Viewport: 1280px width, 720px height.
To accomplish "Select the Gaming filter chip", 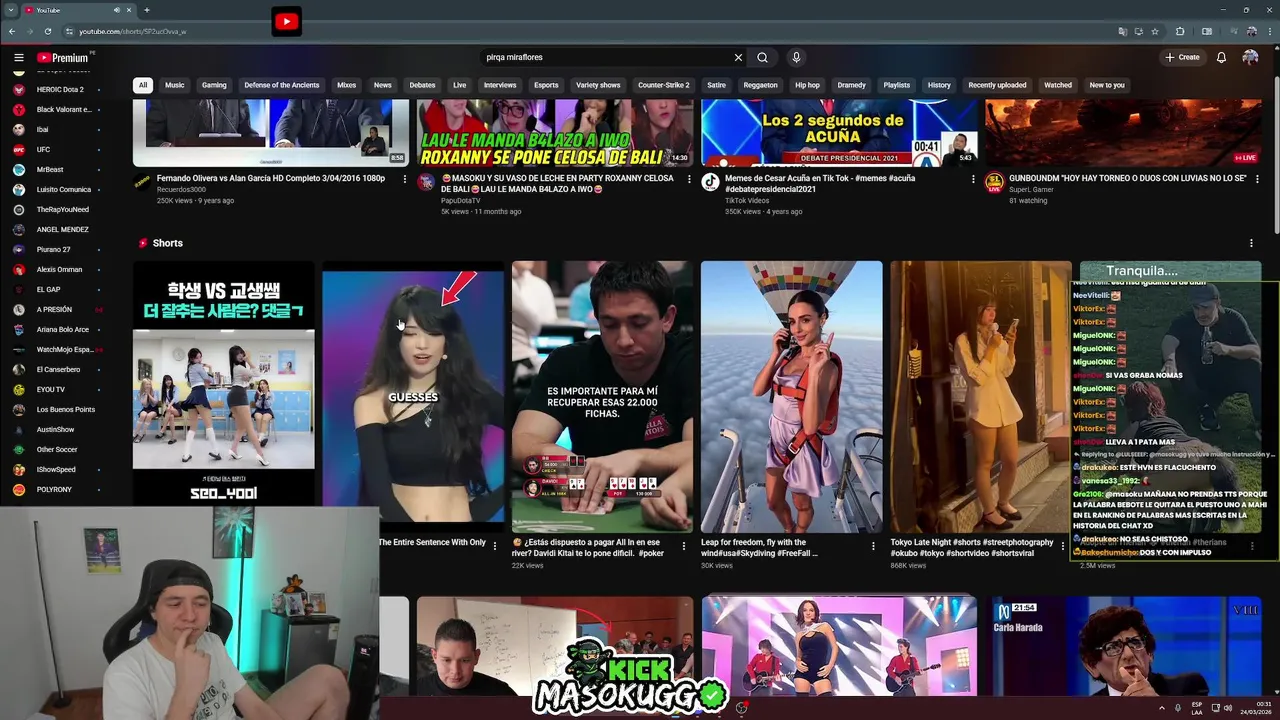I will pyautogui.click(x=214, y=85).
